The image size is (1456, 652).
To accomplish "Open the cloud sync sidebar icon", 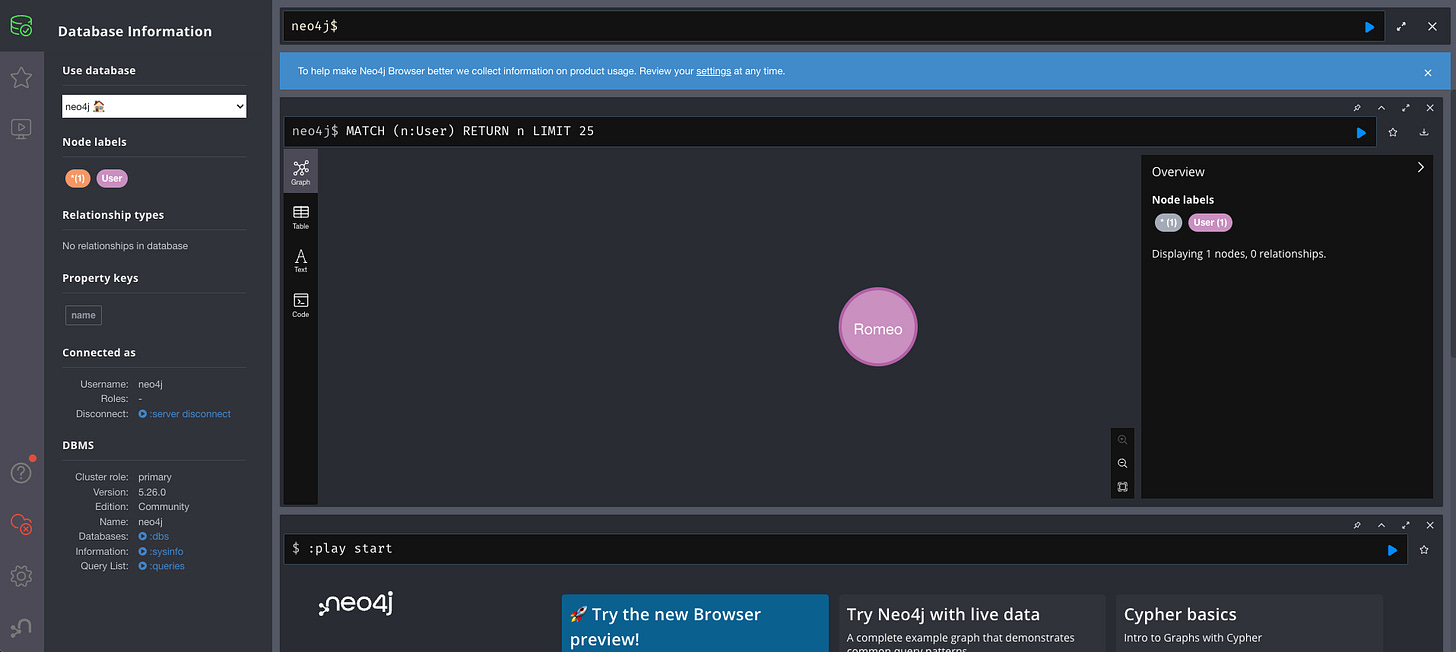I will (x=21, y=523).
